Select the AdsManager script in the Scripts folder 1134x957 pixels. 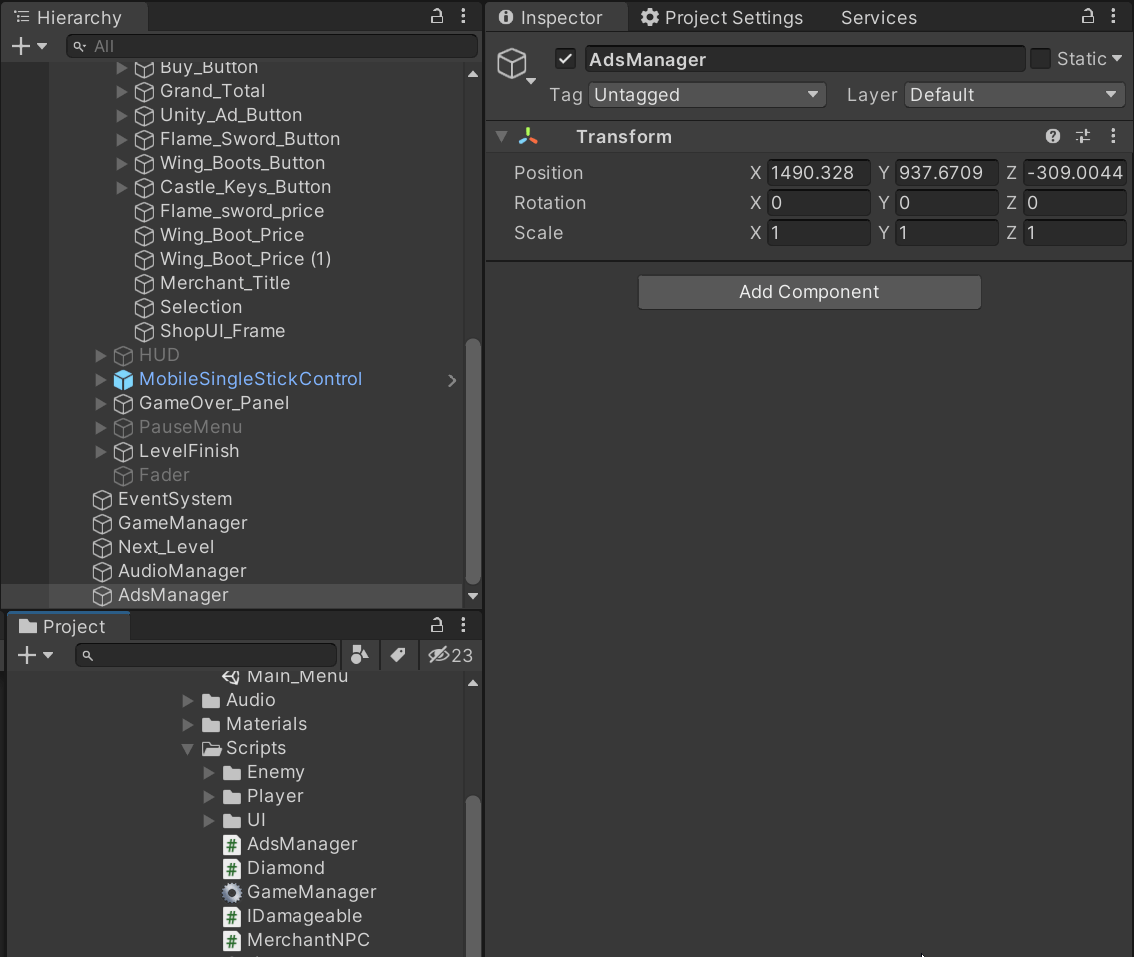(300, 844)
